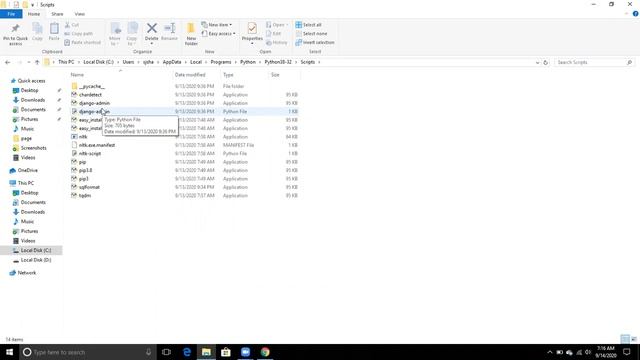
Task: Click AppData in the breadcrumb path
Action: 172,62
